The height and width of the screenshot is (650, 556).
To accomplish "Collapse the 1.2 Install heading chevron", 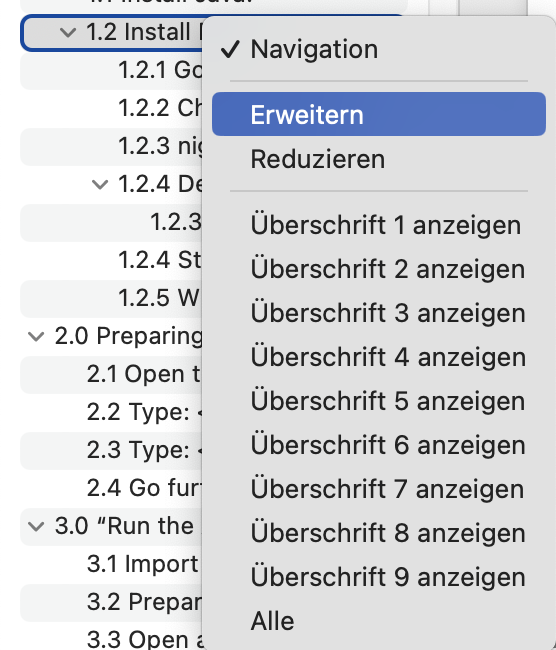I will pyautogui.click(x=68, y=32).
